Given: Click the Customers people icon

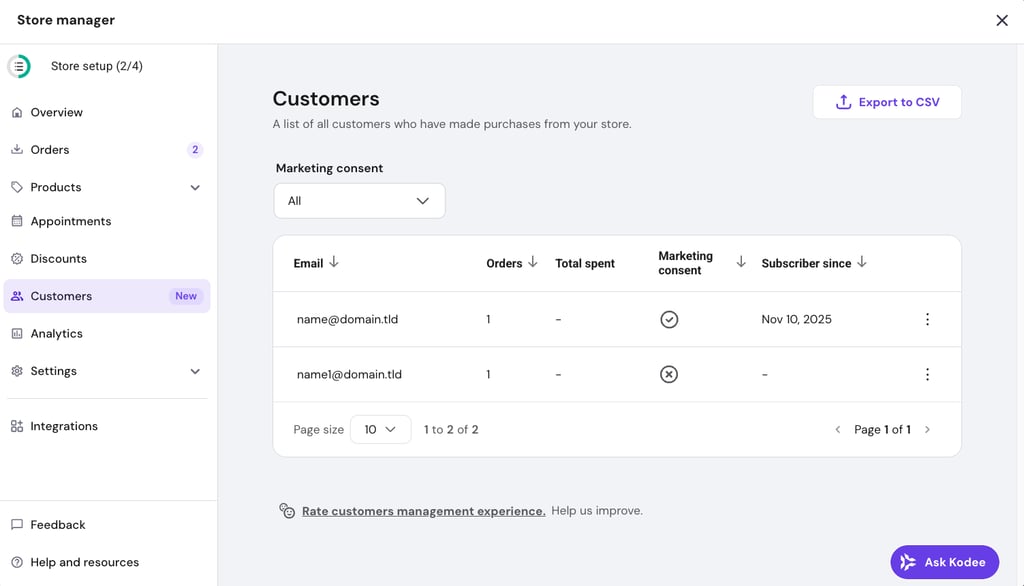Looking at the screenshot, I should coord(17,296).
